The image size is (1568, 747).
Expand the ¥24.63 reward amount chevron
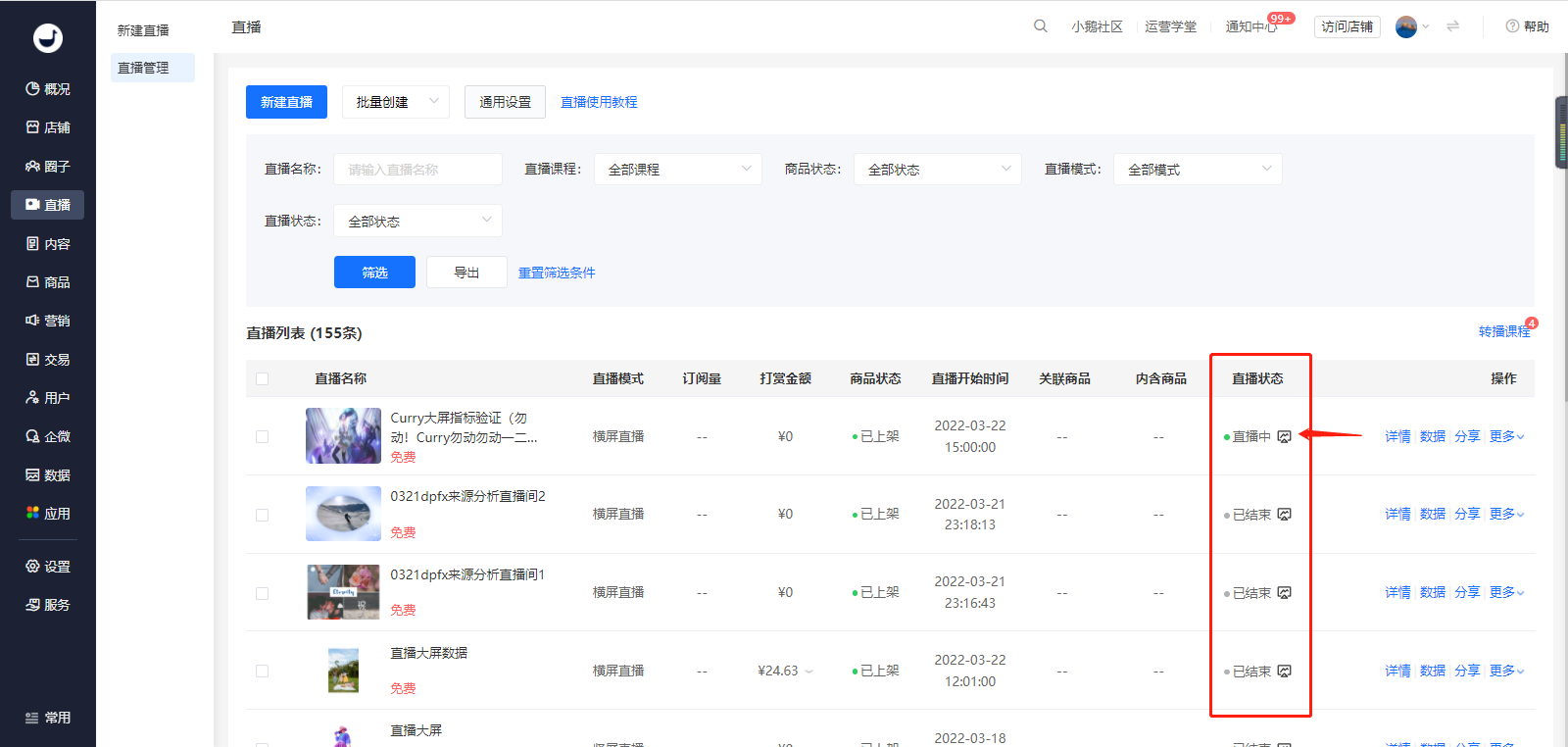[809, 672]
